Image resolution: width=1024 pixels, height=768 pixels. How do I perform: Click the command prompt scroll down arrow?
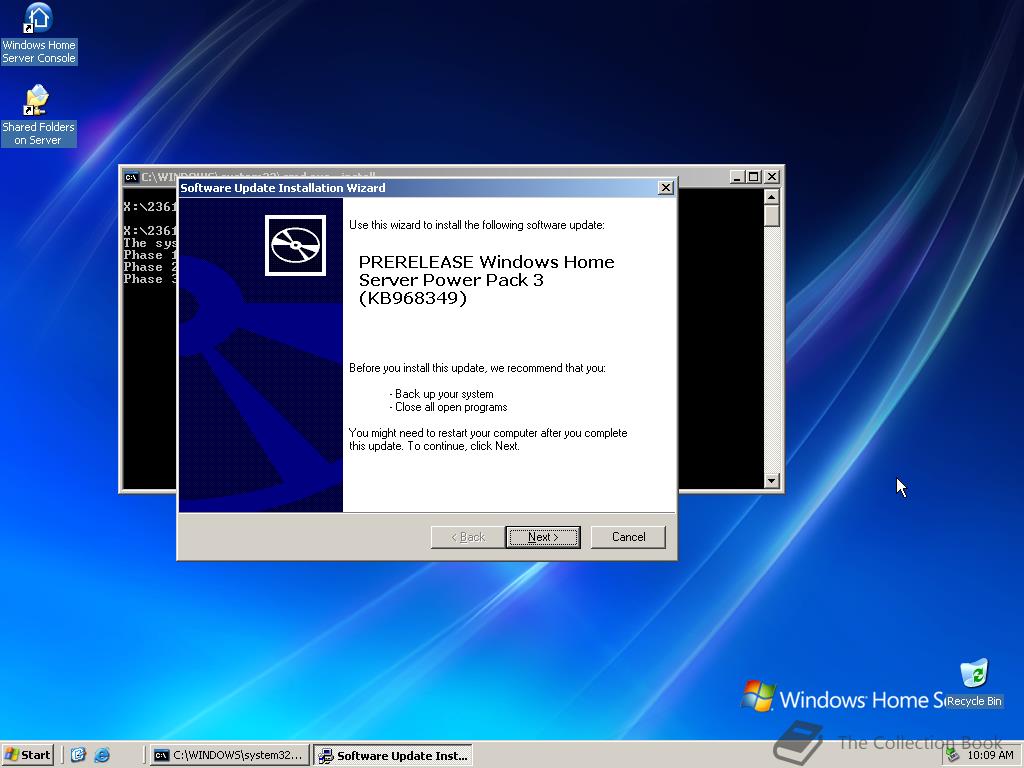[x=771, y=481]
